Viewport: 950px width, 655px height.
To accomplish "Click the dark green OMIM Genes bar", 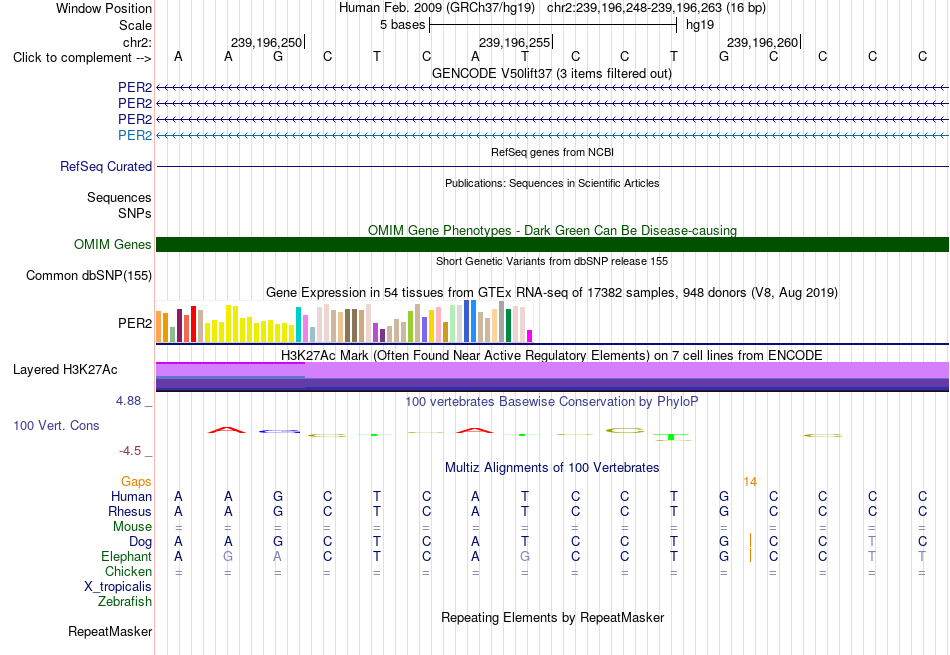I will (552, 244).
